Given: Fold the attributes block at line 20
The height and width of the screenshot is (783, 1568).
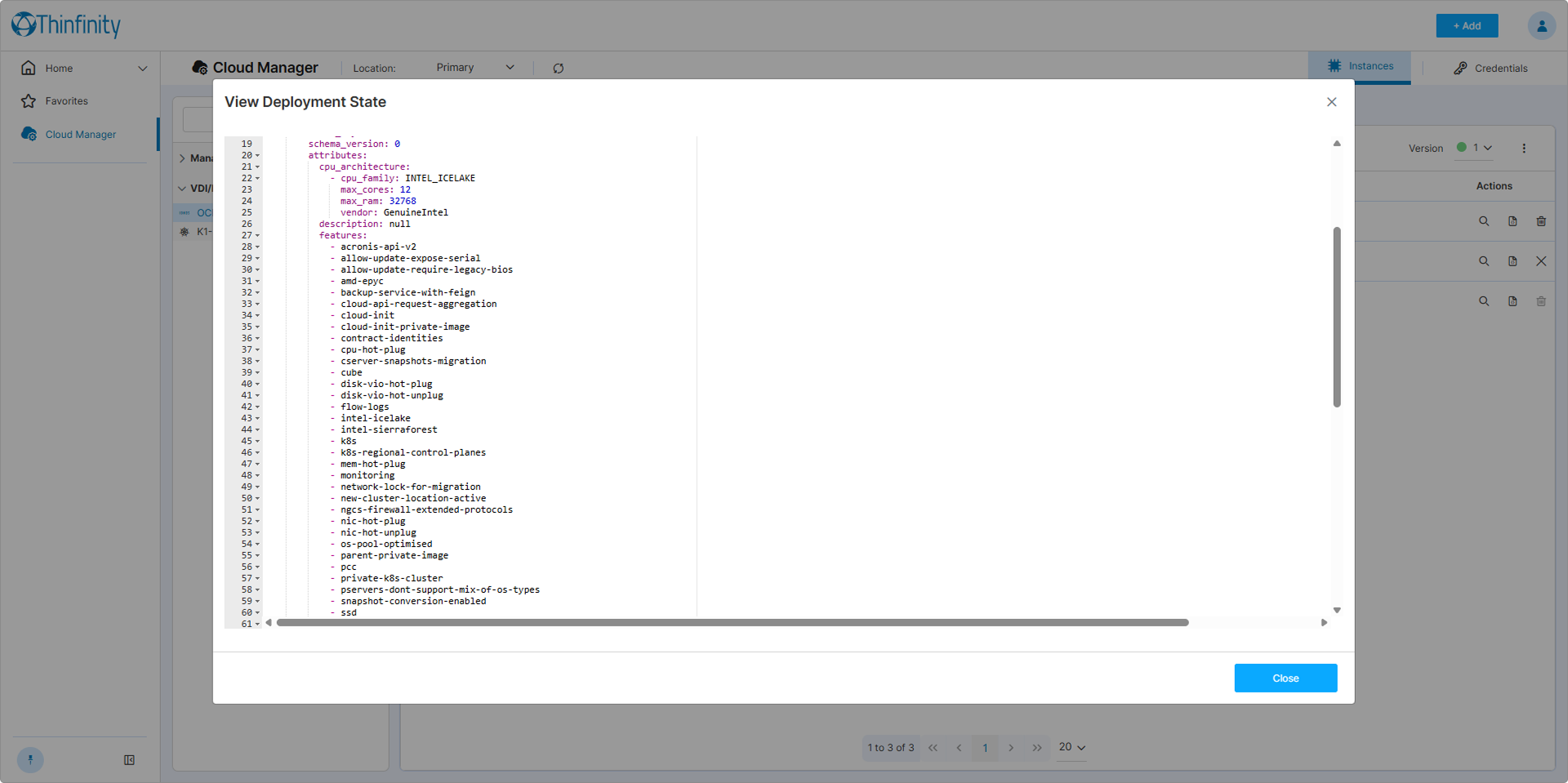Looking at the screenshot, I should pos(257,155).
